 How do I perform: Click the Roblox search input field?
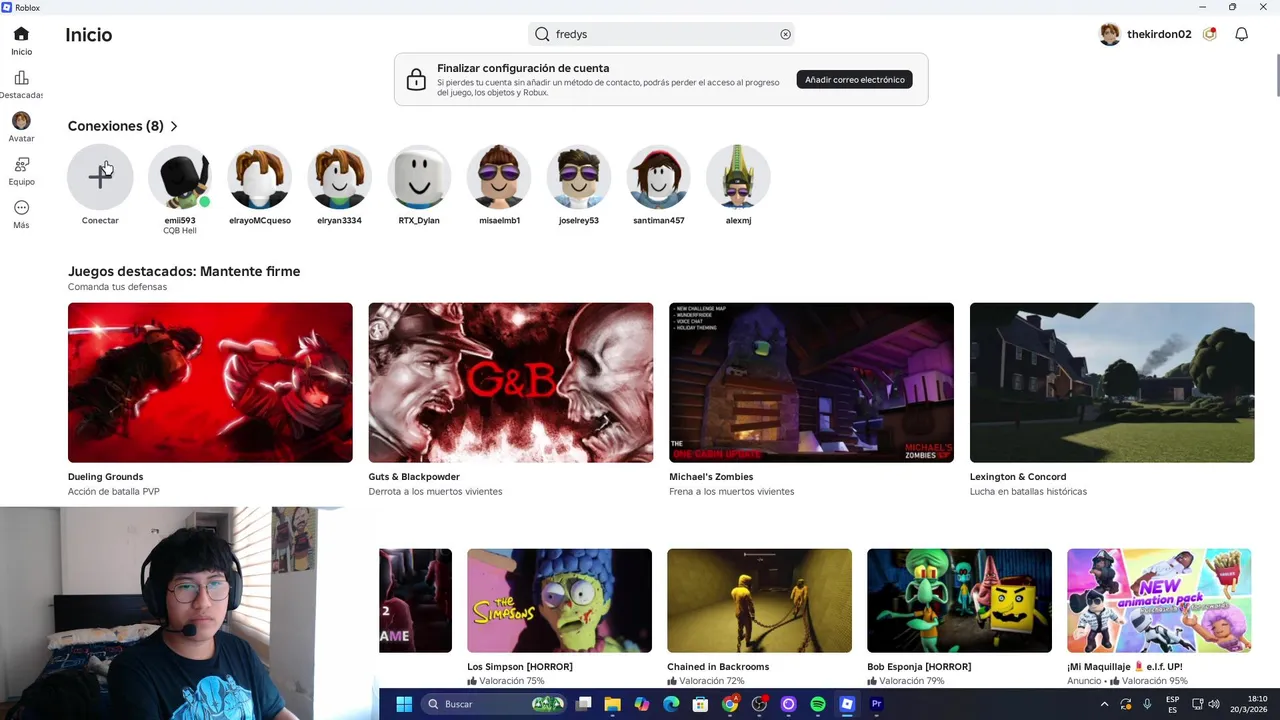click(x=661, y=34)
